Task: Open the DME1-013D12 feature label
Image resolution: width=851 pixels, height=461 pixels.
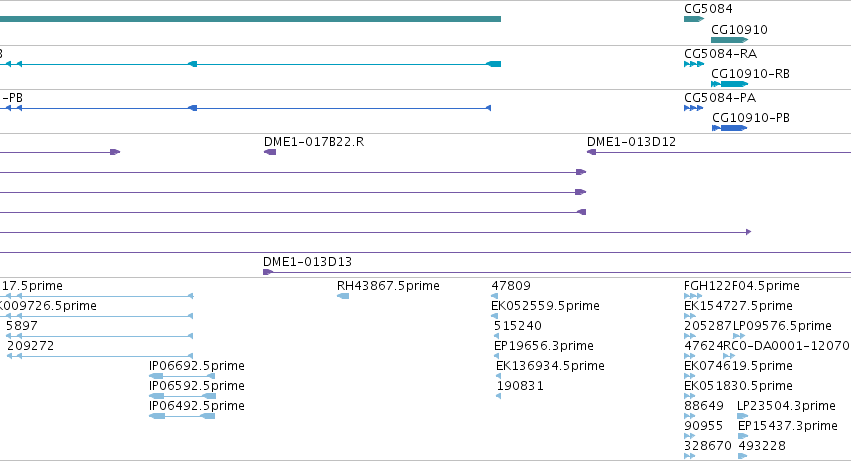Action: point(631,142)
